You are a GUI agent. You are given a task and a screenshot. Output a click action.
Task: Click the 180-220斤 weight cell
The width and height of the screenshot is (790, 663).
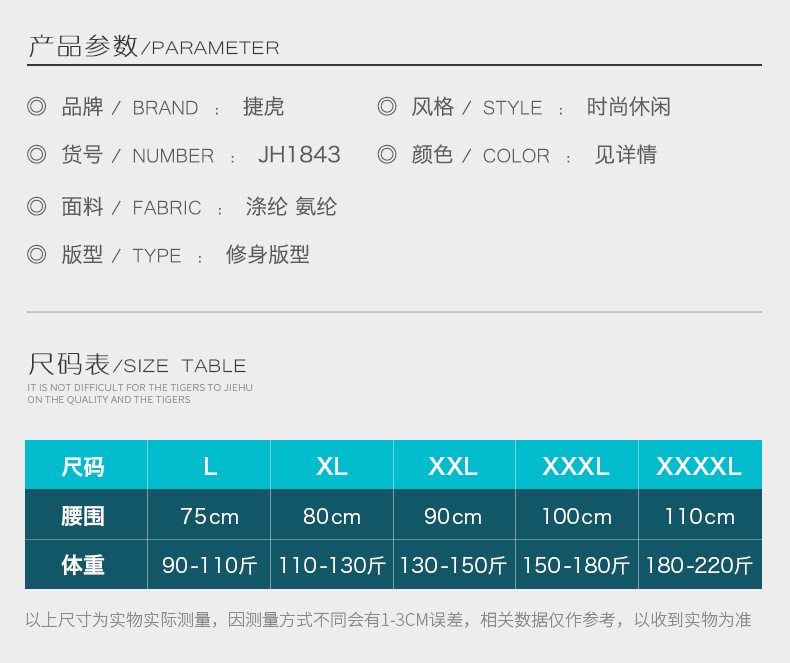[x=699, y=565]
